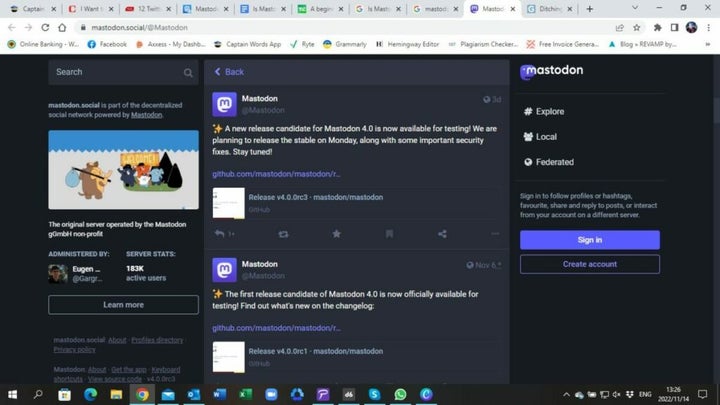Favourite the first post with star icon

click(x=336, y=233)
